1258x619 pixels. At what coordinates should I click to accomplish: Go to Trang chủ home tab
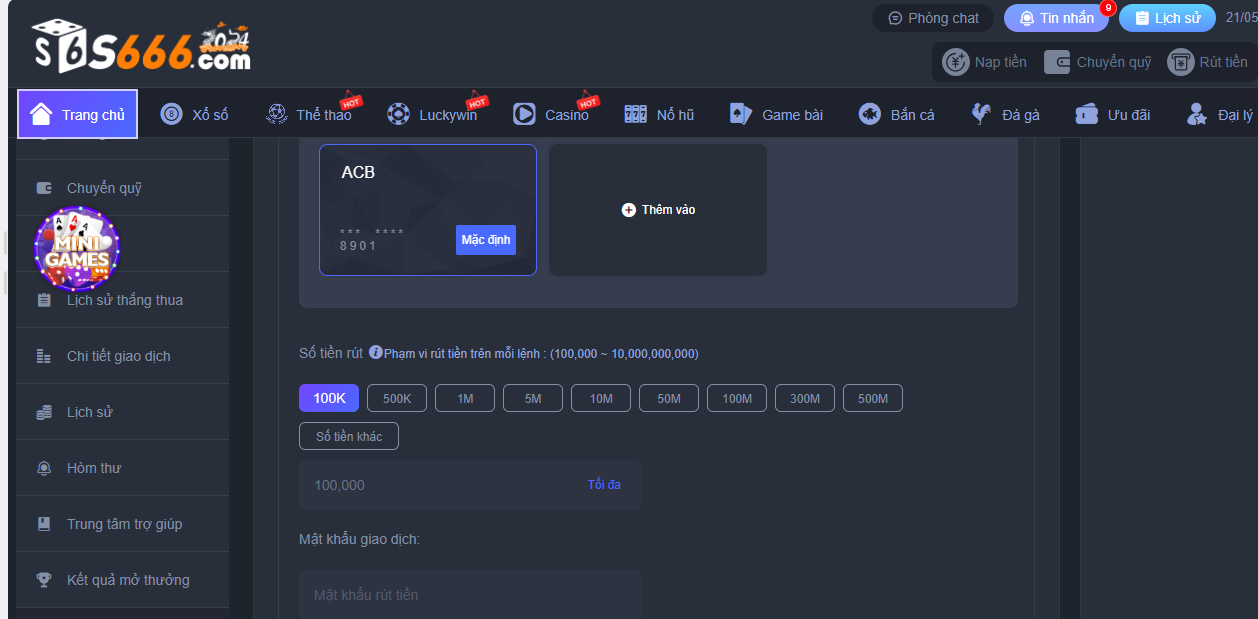click(x=78, y=114)
